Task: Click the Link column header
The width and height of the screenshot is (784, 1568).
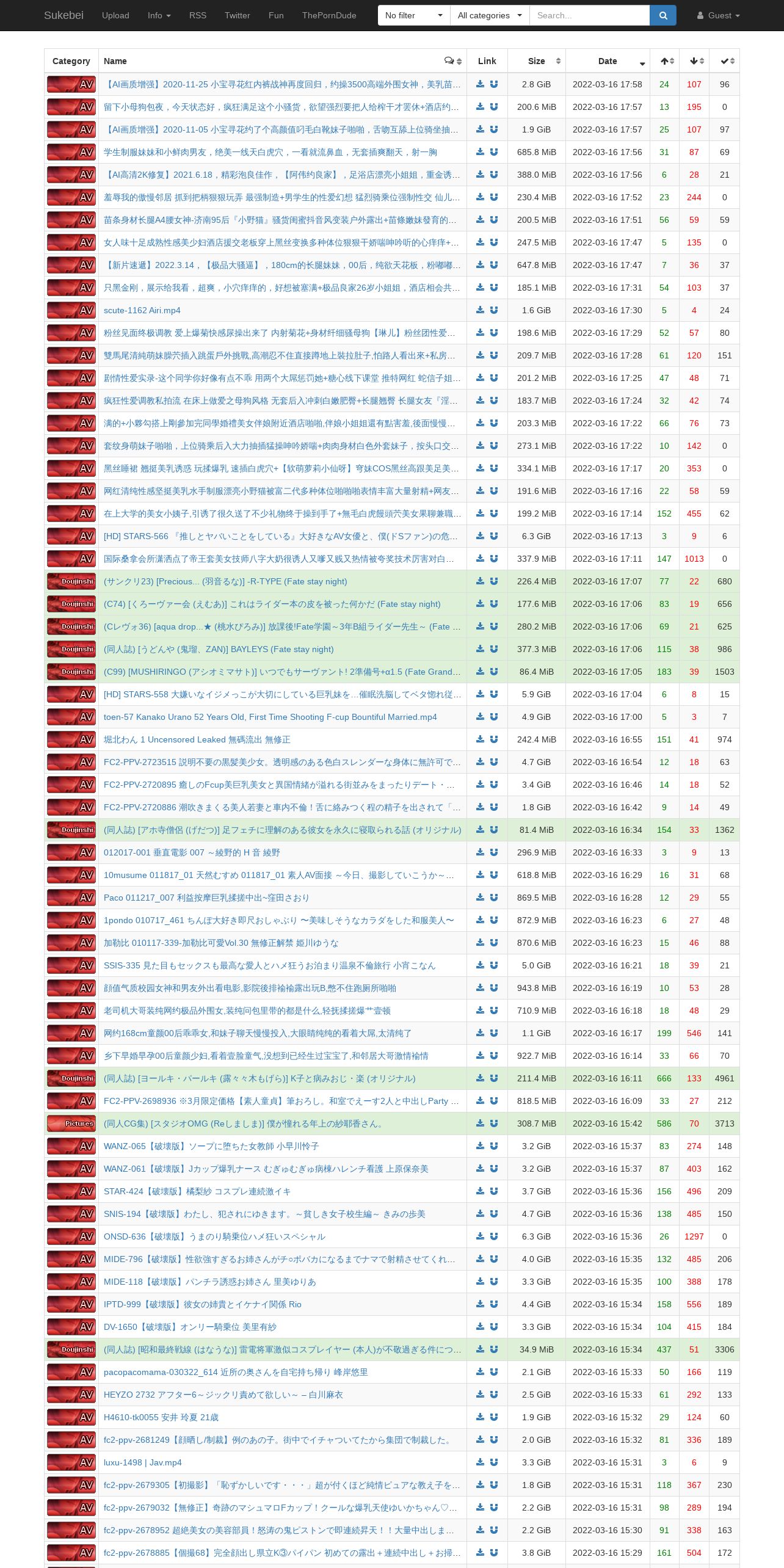Action: click(487, 61)
